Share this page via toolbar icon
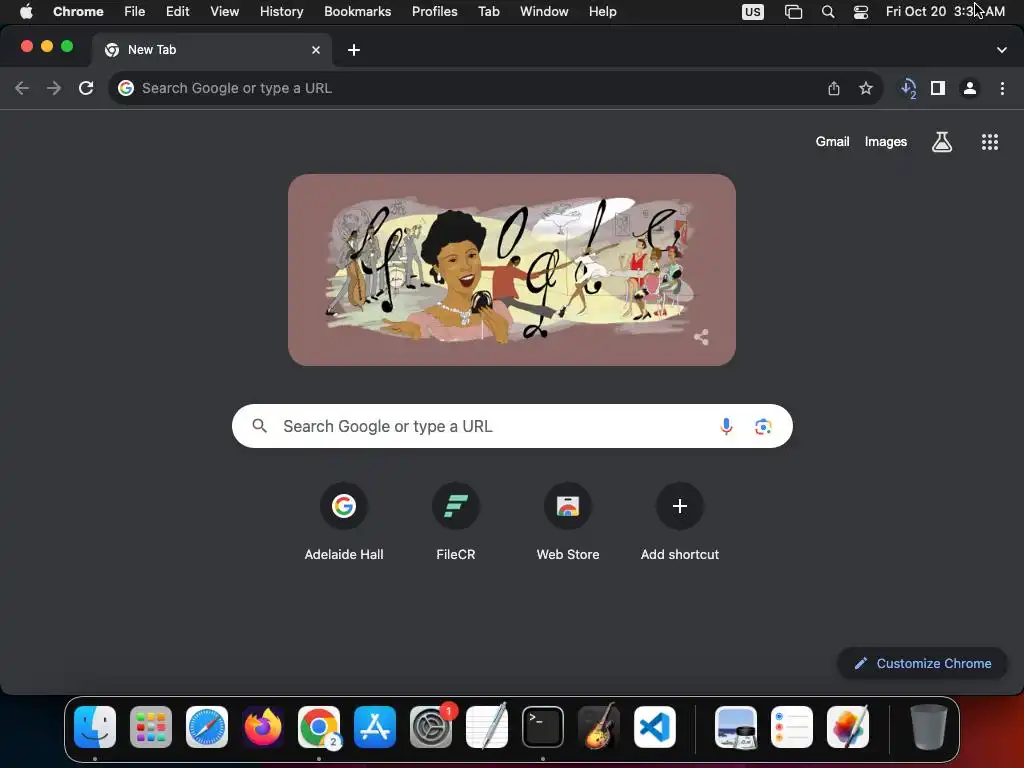The width and height of the screenshot is (1024, 768). [x=834, y=88]
